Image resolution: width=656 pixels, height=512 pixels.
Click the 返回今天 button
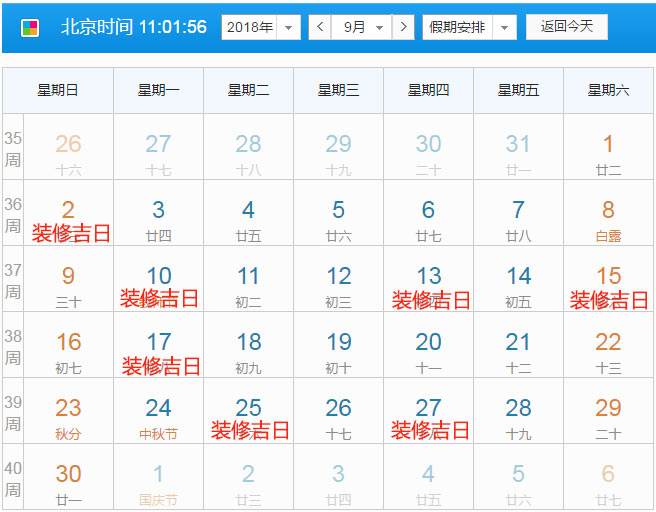point(566,27)
